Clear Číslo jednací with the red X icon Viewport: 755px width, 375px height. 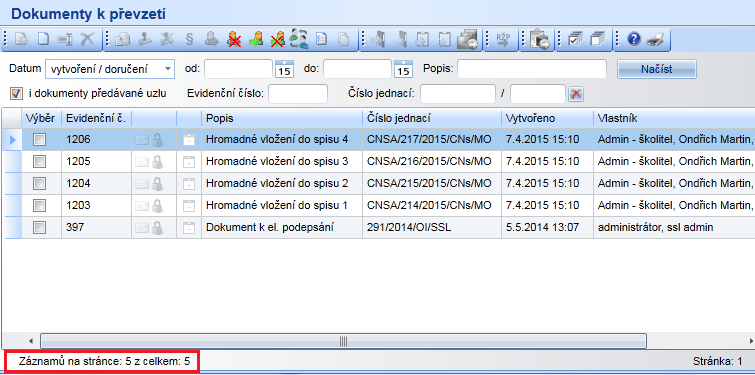tap(576, 94)
